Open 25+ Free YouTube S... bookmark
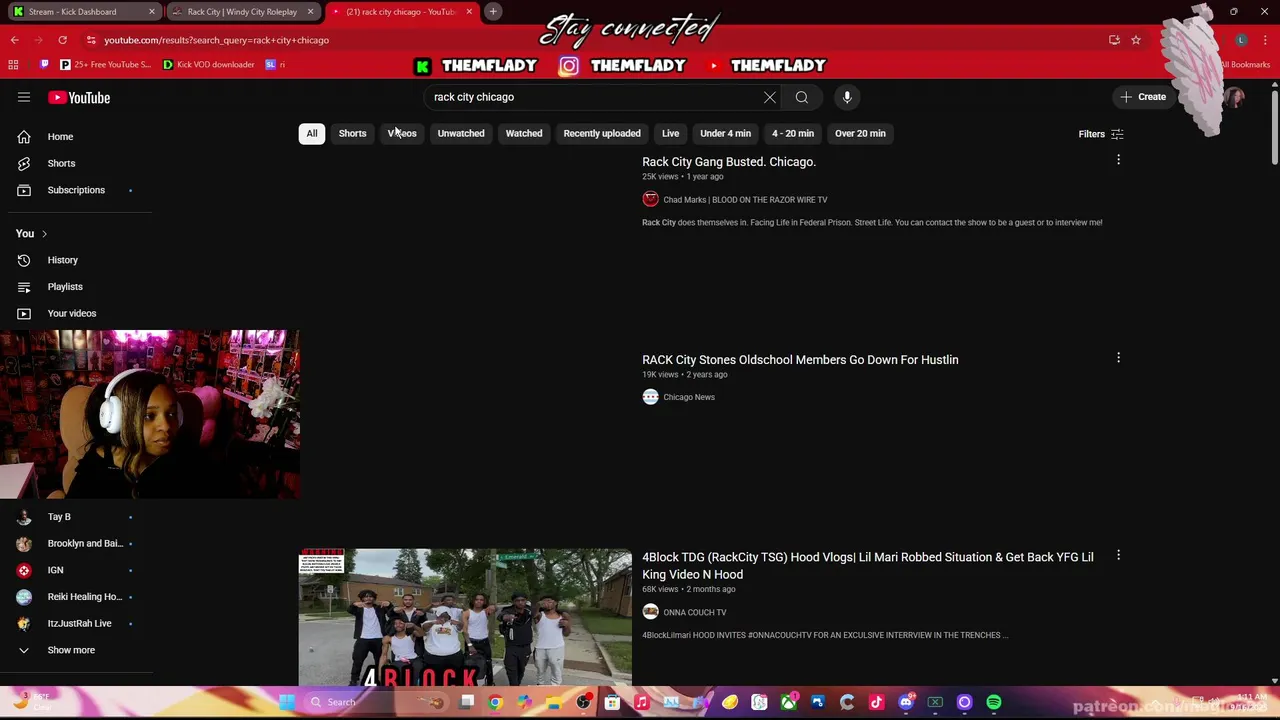Viewport: 1280px width, 720px height. [x=105, y=64]
